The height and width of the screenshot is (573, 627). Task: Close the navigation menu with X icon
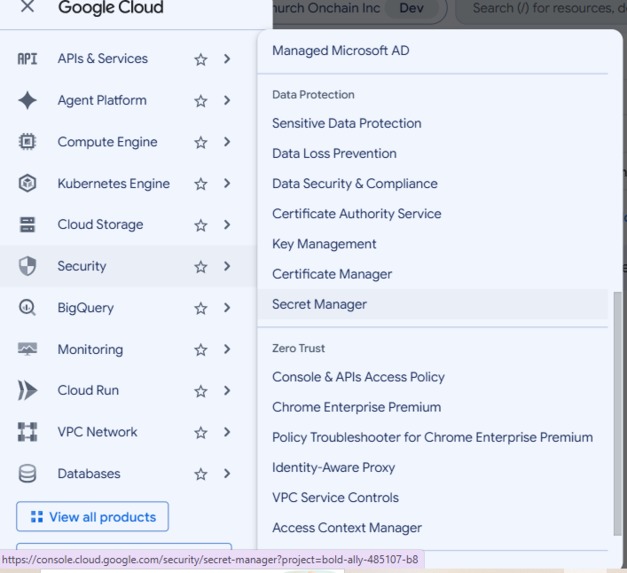tap(27, 6)
